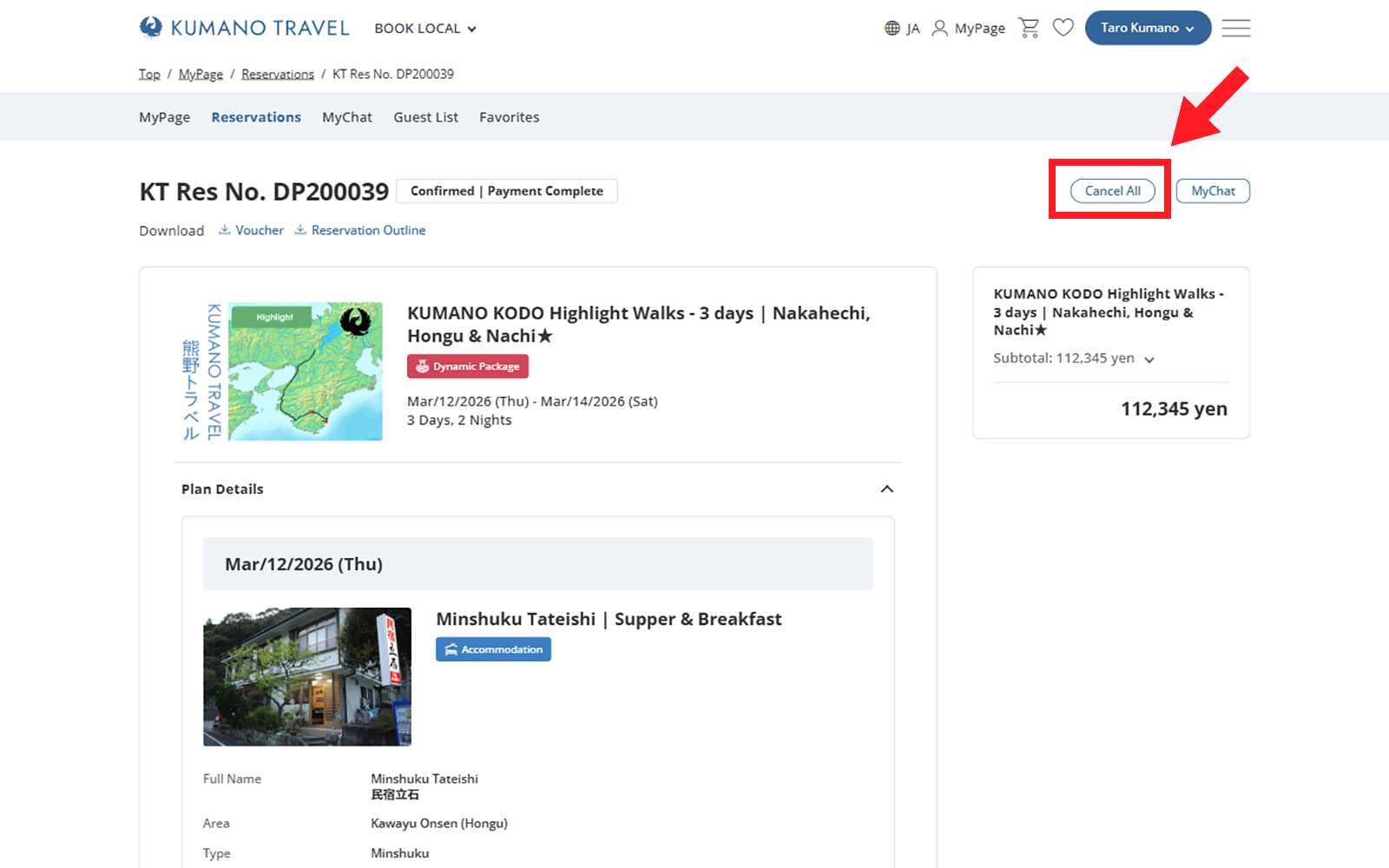Viewport: 1389px width, 868px height.
Task: Open the Minshuku Tateishi photo
Action: pyautogui.click(x=307, y=676)
